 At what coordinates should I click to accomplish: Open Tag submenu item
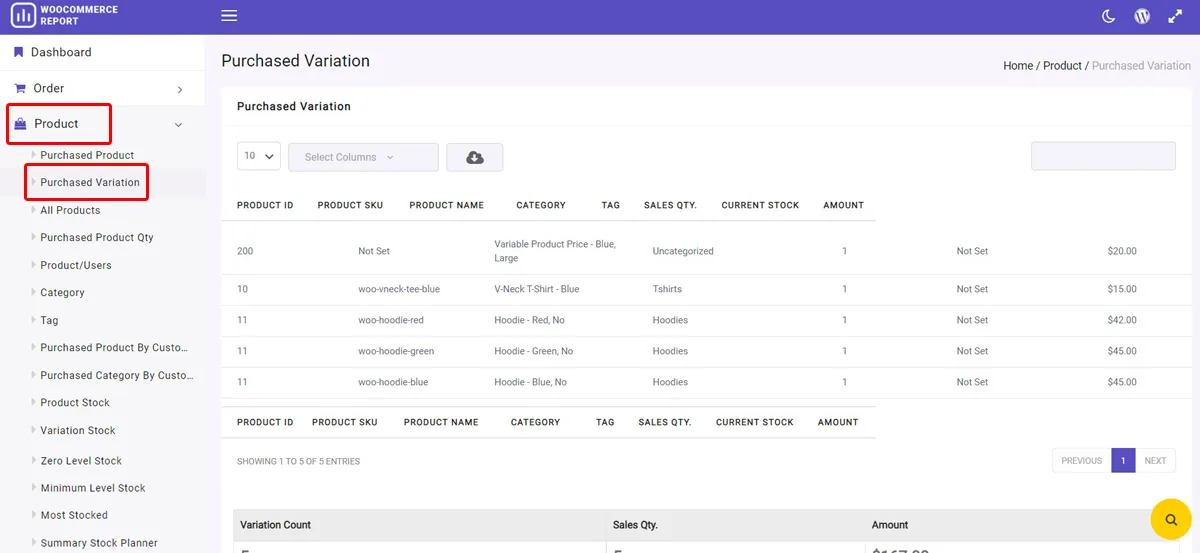click(49, 320)
